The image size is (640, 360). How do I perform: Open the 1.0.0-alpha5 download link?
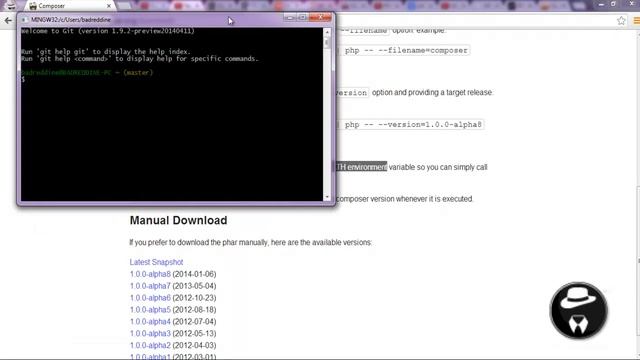[150, 309]
